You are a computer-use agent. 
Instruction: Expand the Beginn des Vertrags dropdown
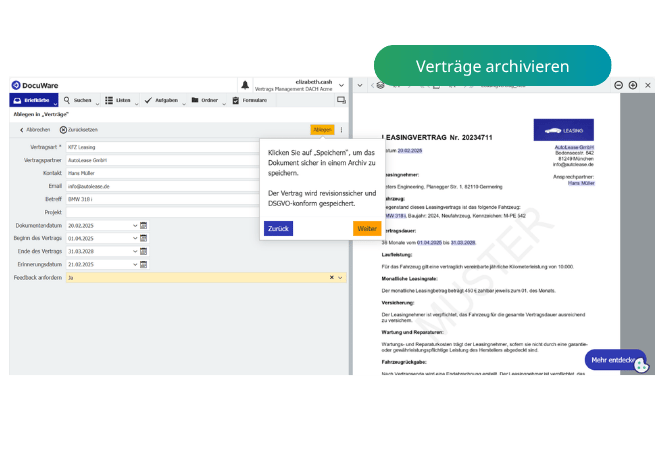(x=135, y=238)
